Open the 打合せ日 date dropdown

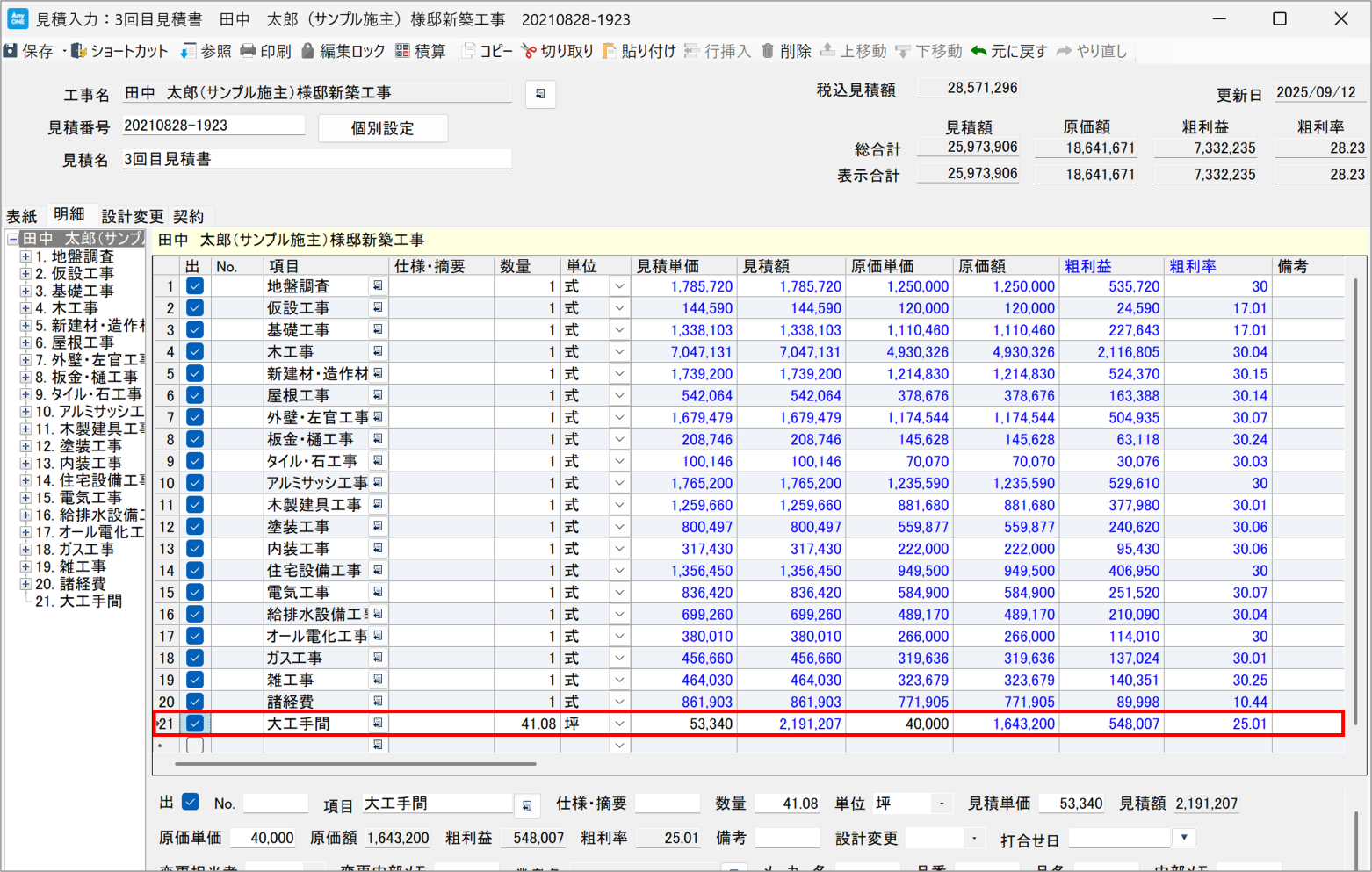1184,838
